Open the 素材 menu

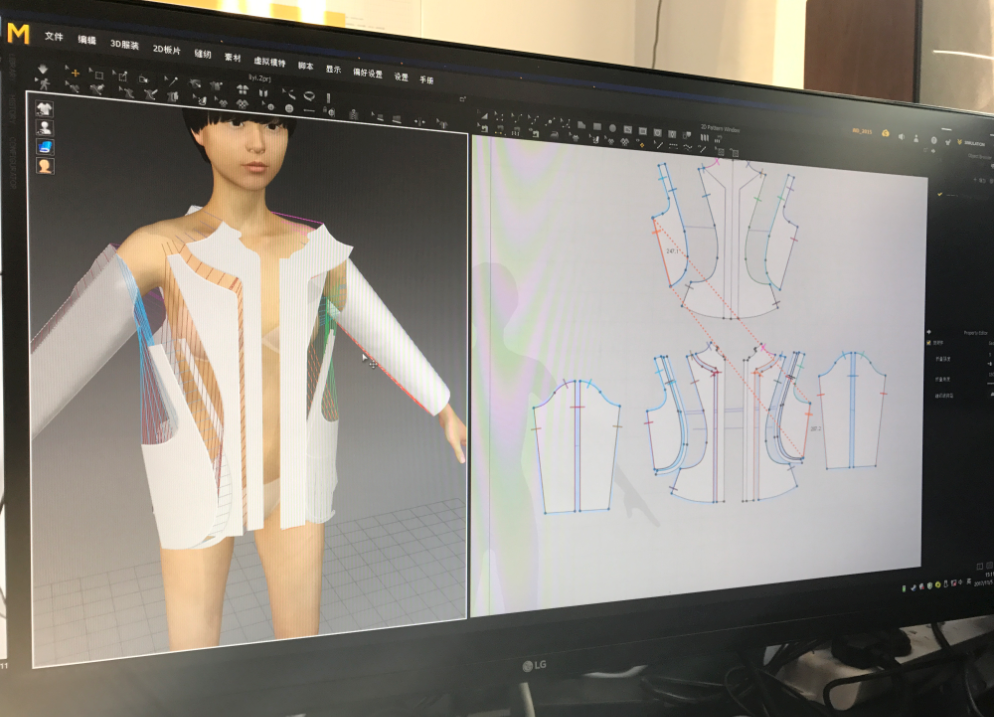[233, 57]
